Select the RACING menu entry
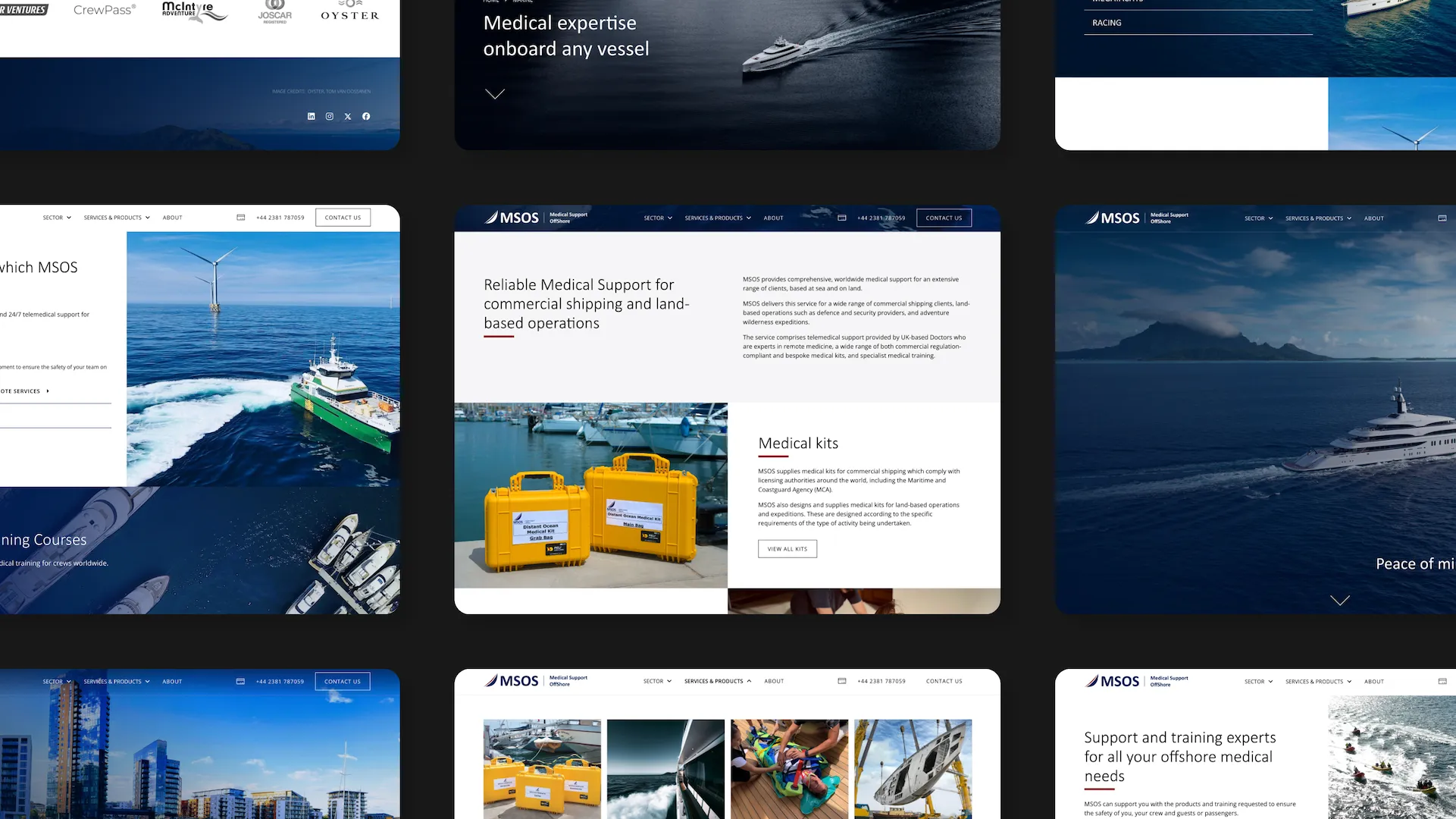This screenshot has height=819, width=1456. 1107,23
